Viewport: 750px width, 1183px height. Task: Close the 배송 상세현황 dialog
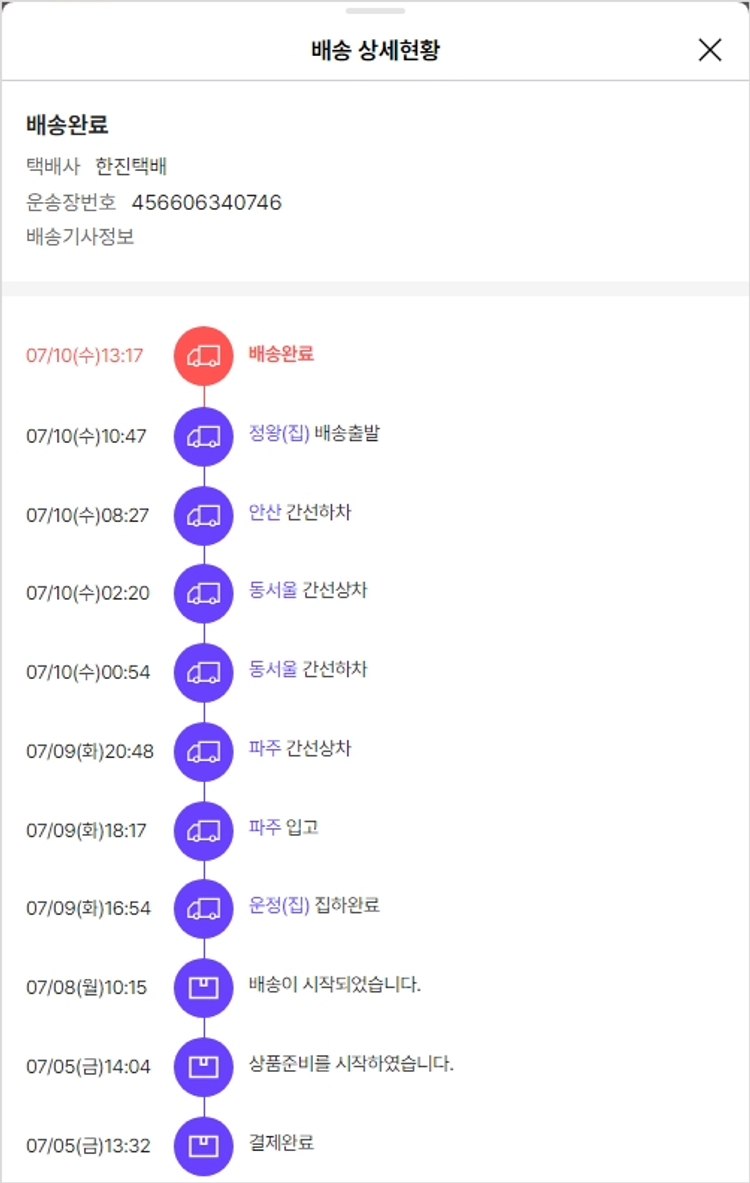[x=710, y=50]
